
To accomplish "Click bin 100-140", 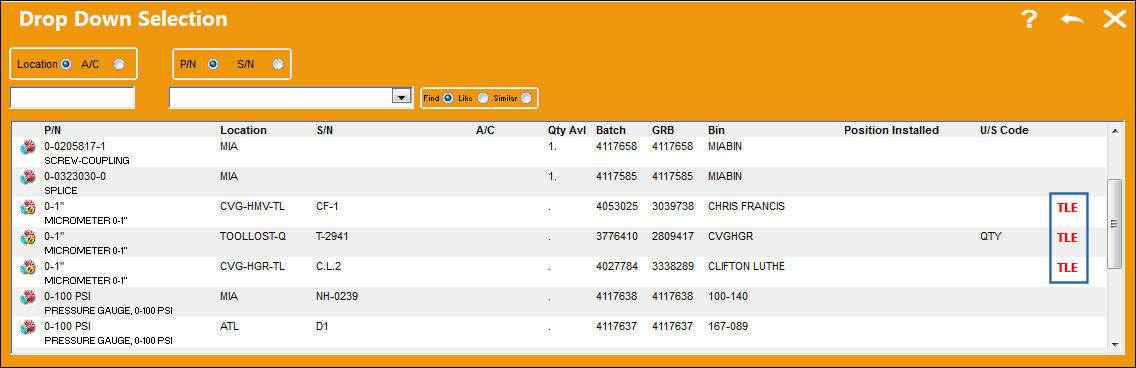I will point(728,296).
